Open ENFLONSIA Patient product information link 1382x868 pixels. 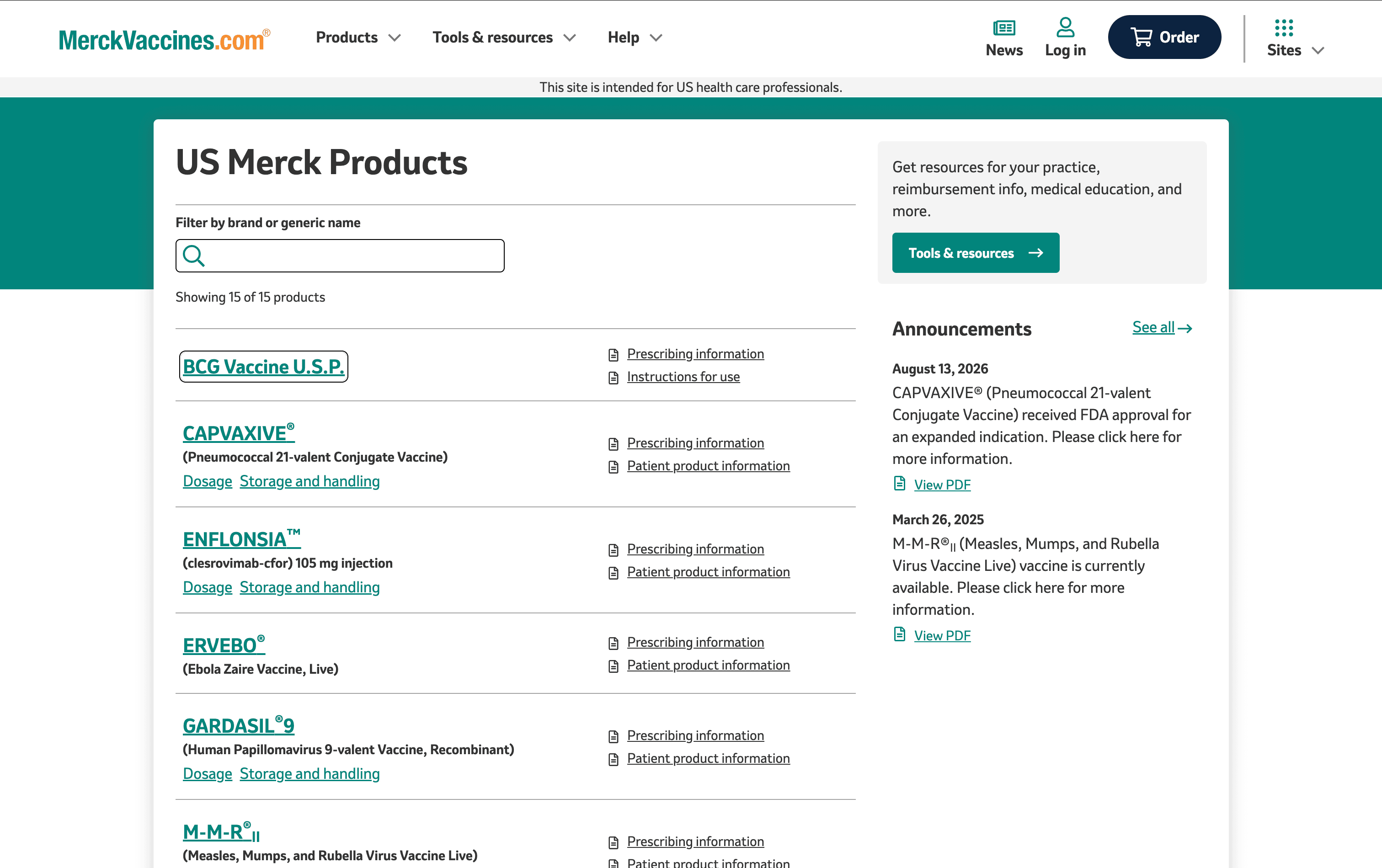pyautogui.click(x=709, y=572)
